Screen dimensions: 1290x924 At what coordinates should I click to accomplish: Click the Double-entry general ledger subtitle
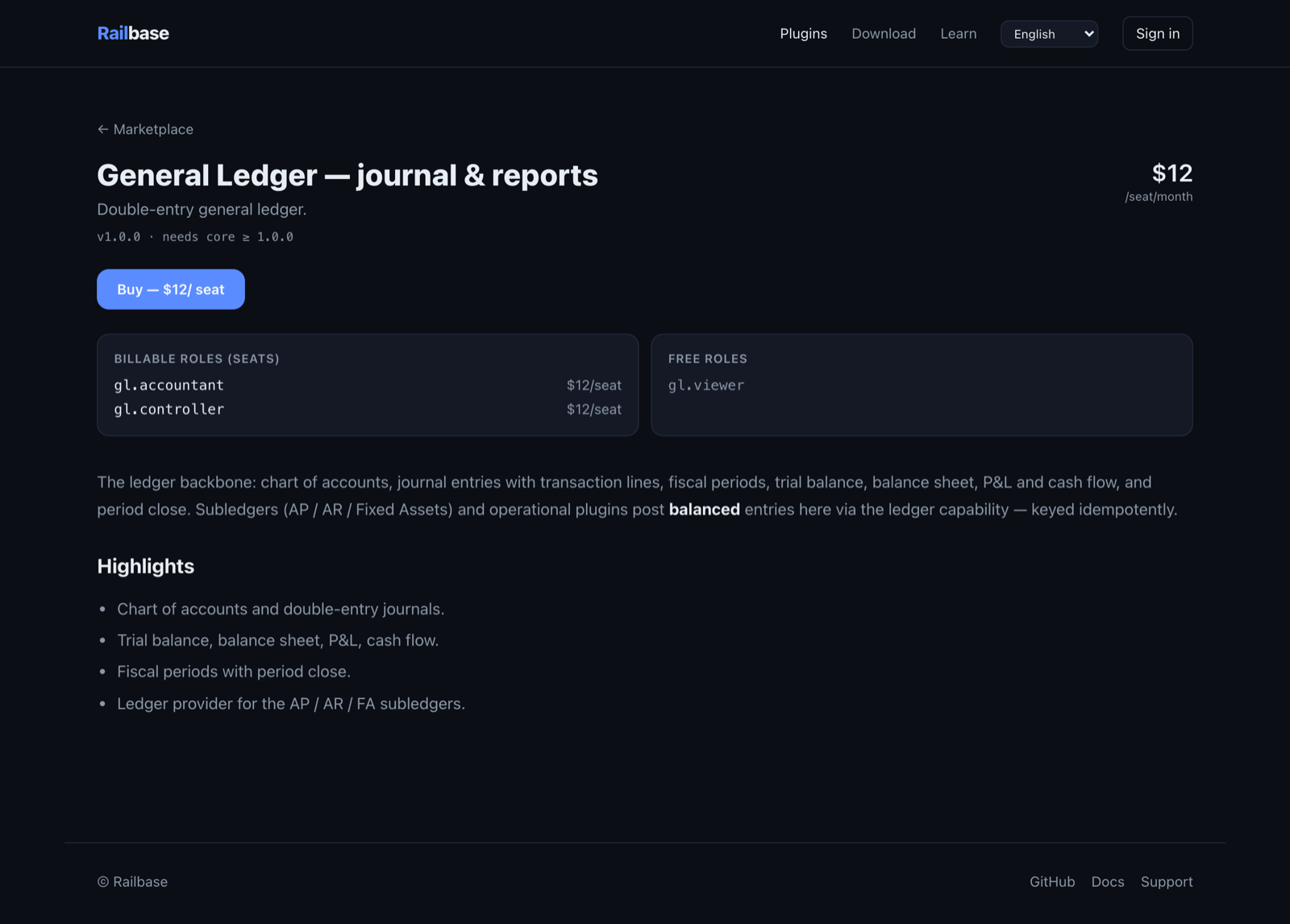point(202,210)
